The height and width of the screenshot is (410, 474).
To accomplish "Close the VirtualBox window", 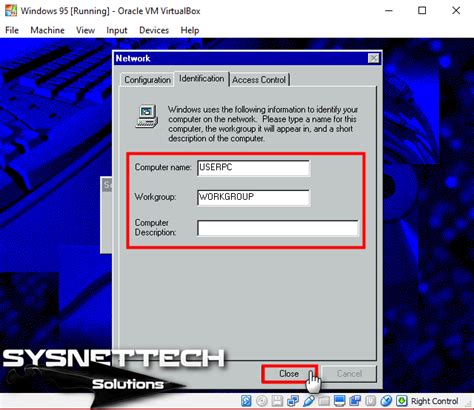I will 456,11.
